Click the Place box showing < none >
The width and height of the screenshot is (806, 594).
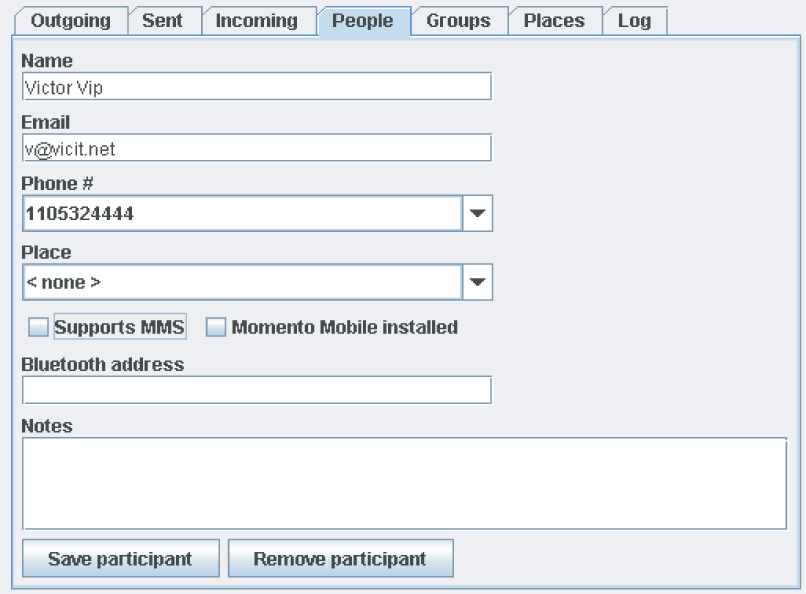click(x=241, y=282)
